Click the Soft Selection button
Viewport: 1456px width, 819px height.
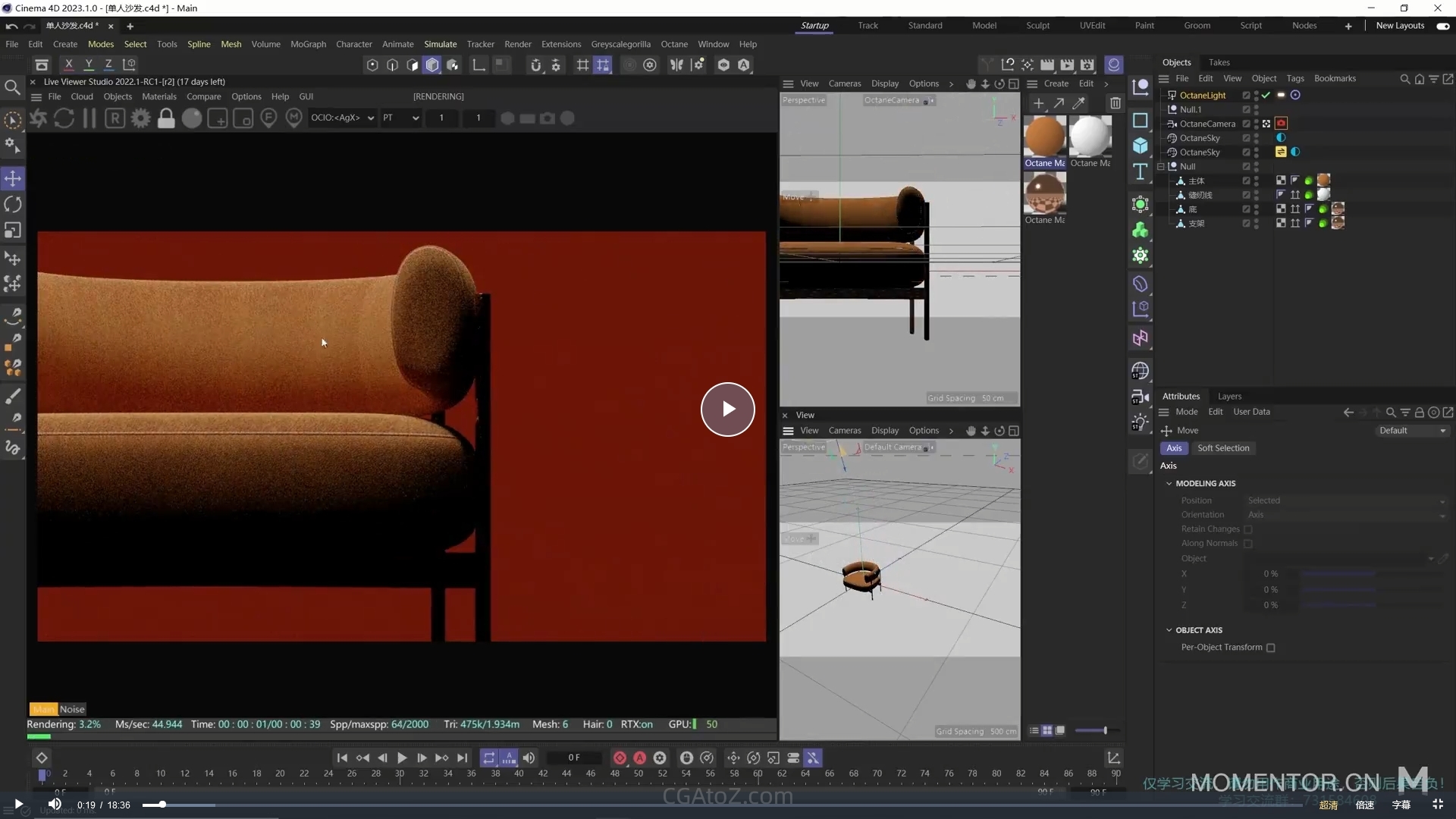(x=1222, y=448)
